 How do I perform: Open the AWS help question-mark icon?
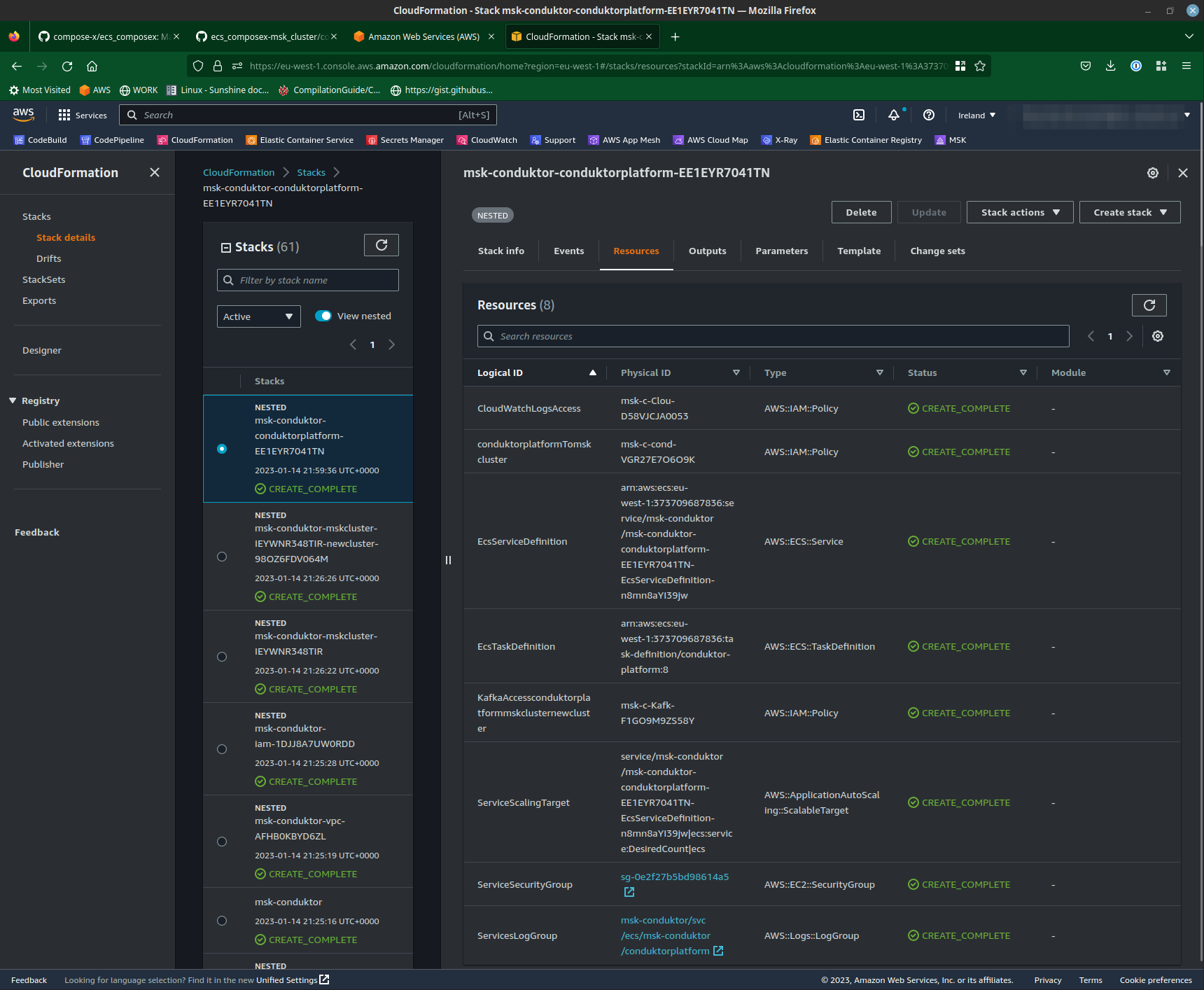point(929,115)
